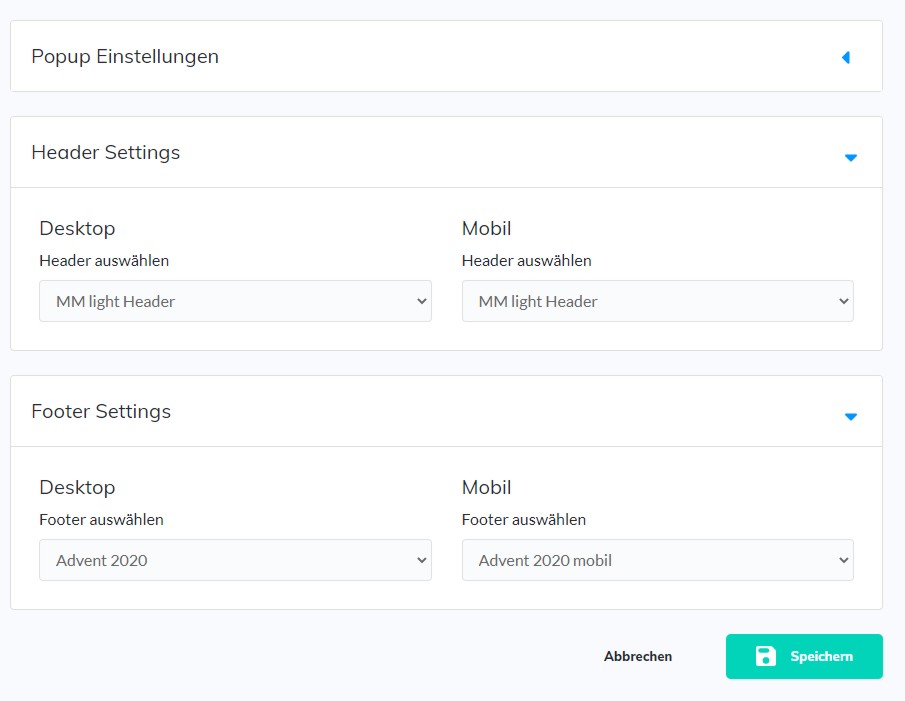The height and width of the screenshot is (701, 905).
Task: Expand Popup Einstellungen with the left-pointing arrow
Action: (x=845, y=58)
